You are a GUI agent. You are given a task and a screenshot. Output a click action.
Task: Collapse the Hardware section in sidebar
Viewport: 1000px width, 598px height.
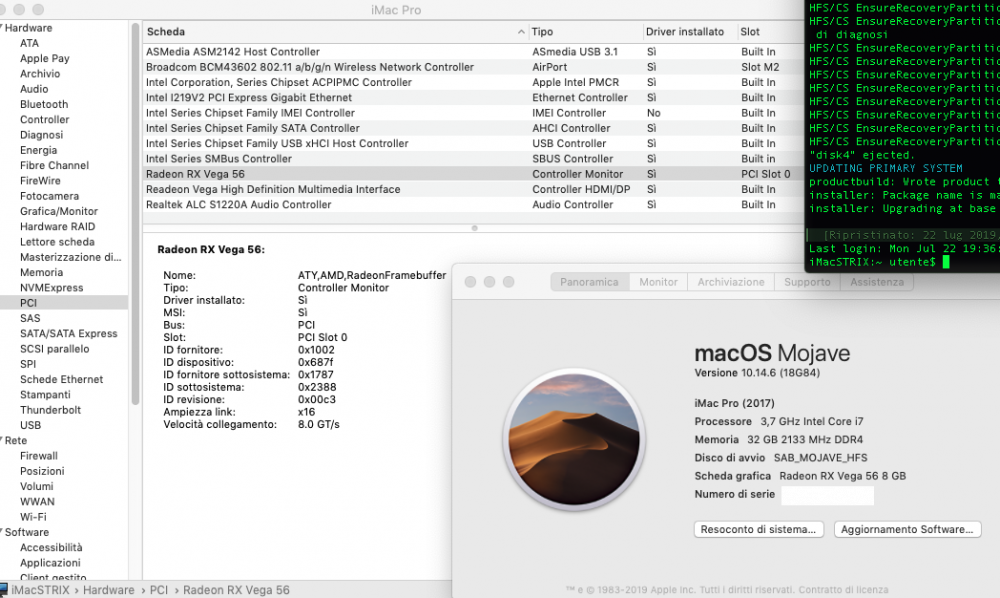2,28
